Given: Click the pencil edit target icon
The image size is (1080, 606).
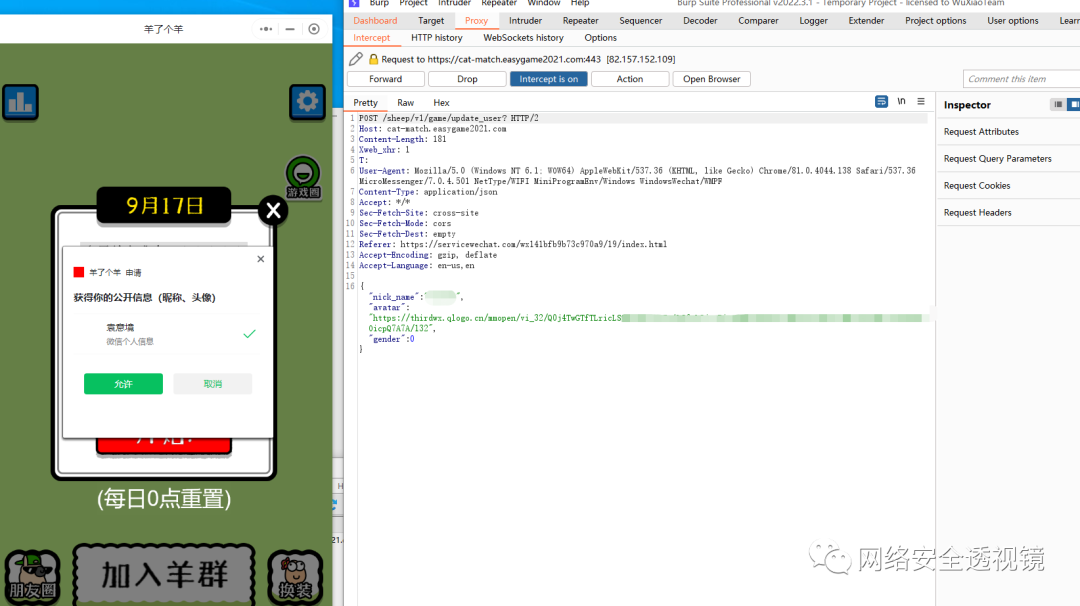Looking at the screenshot, I should 356,59.
